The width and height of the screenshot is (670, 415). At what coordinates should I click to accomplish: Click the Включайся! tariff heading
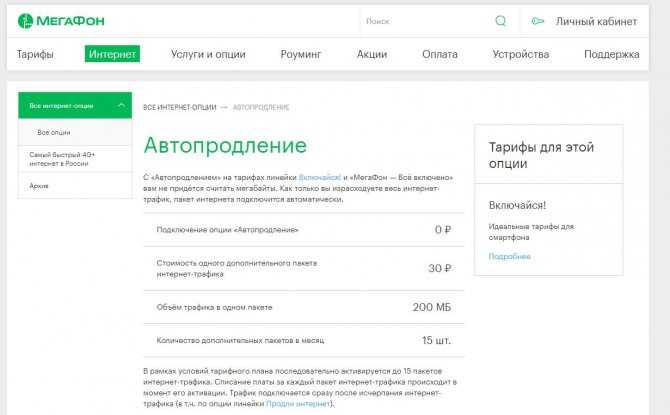click(x=517, y=205)
